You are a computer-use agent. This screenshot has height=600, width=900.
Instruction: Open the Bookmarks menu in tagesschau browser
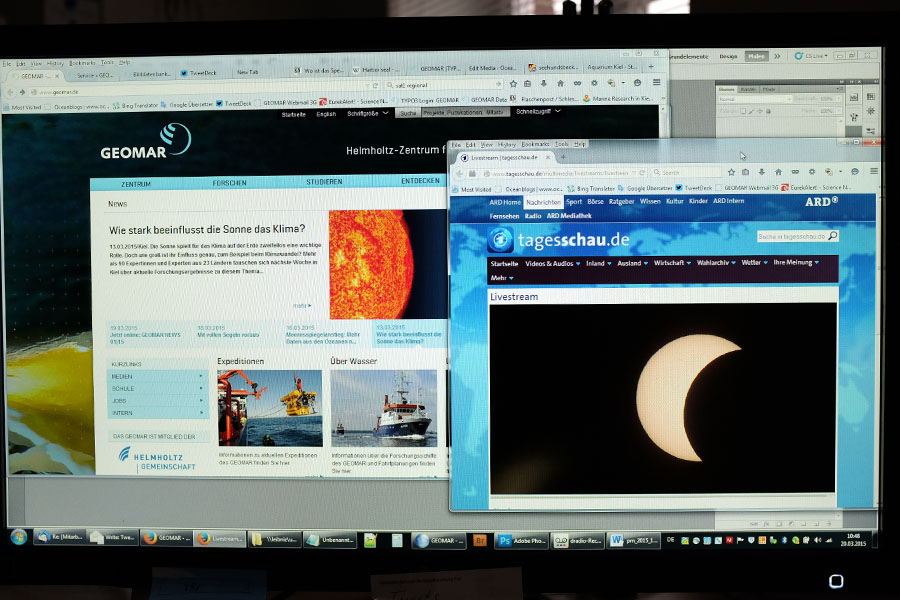click(536, 144)
